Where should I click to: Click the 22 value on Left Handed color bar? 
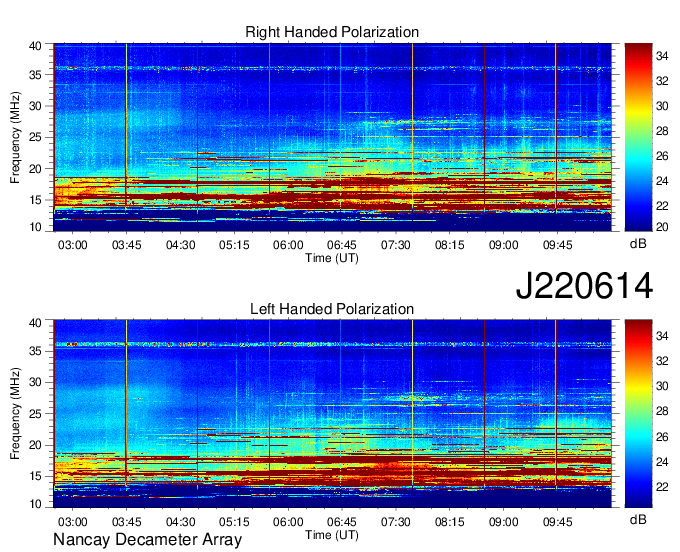(x=662, y=487)
